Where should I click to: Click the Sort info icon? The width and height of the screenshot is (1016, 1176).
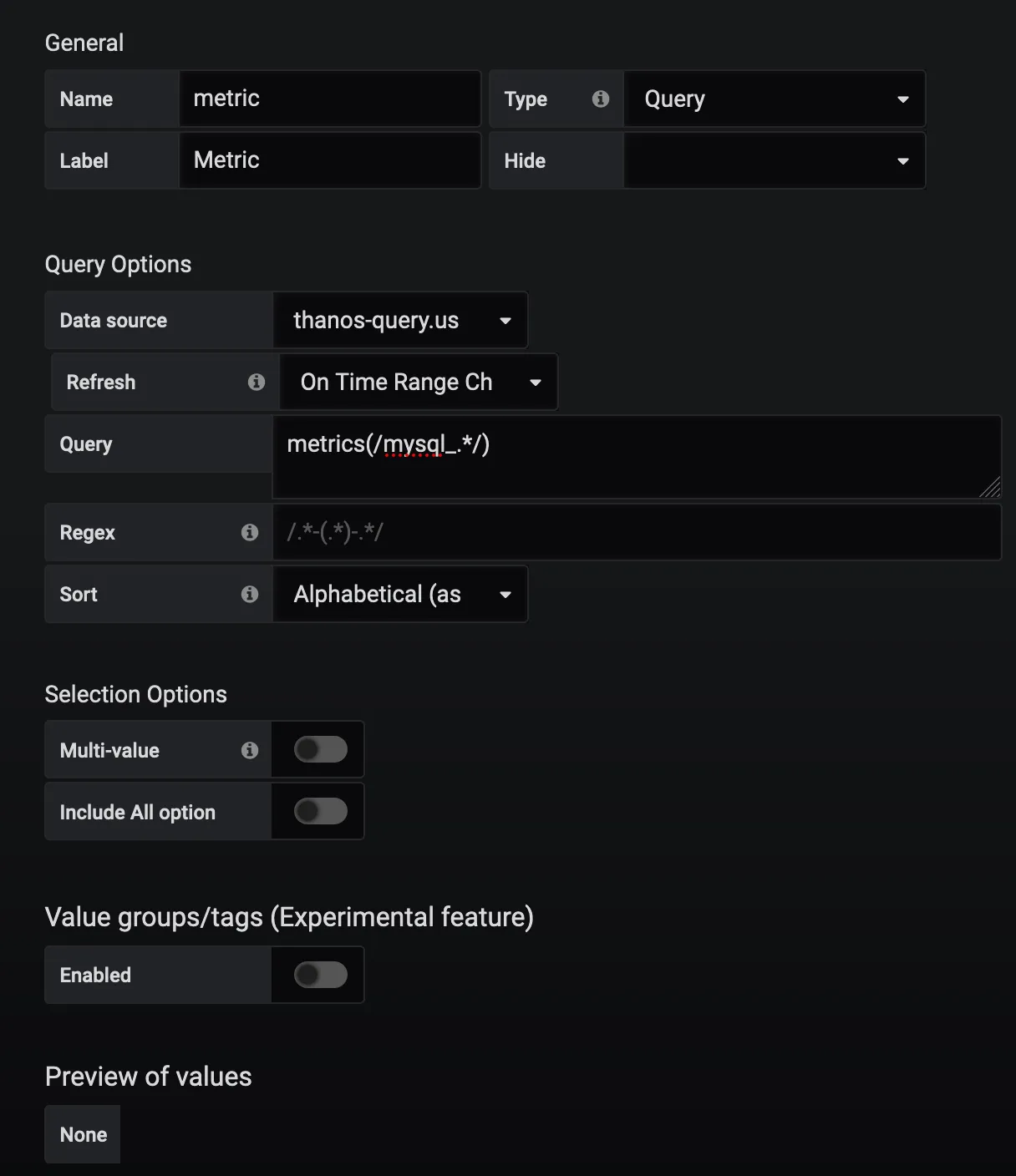point(250,594)
